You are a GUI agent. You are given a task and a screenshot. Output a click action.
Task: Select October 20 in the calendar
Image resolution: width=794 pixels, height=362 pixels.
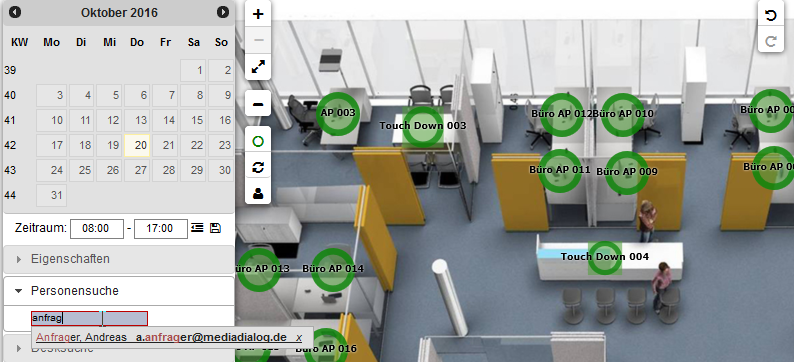pos(137,145)
